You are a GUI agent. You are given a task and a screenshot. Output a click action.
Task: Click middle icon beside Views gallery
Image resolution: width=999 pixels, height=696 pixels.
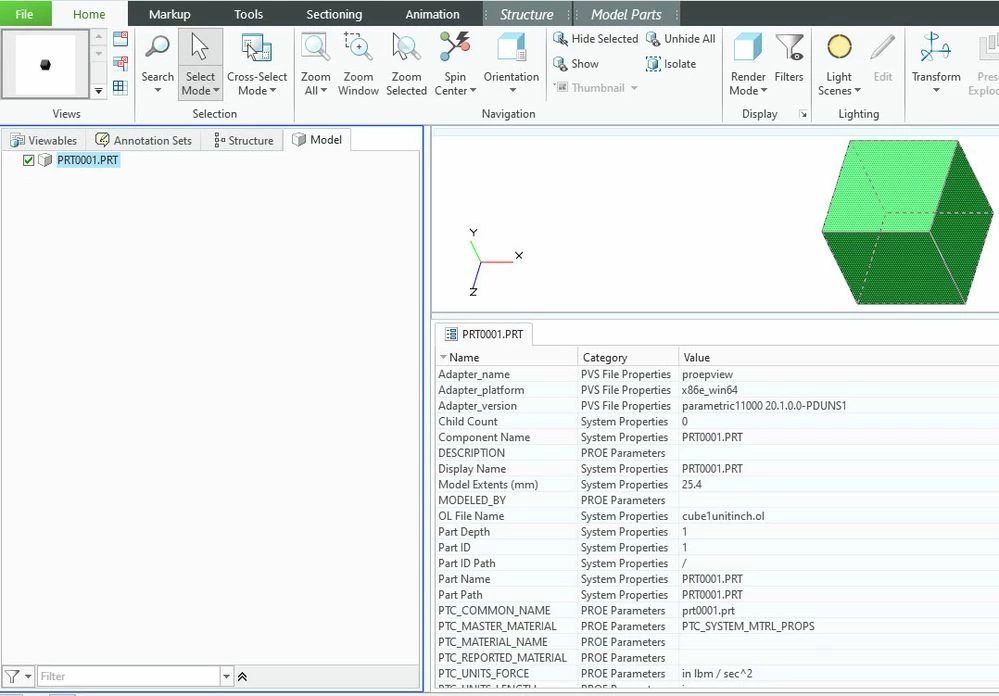120,63
